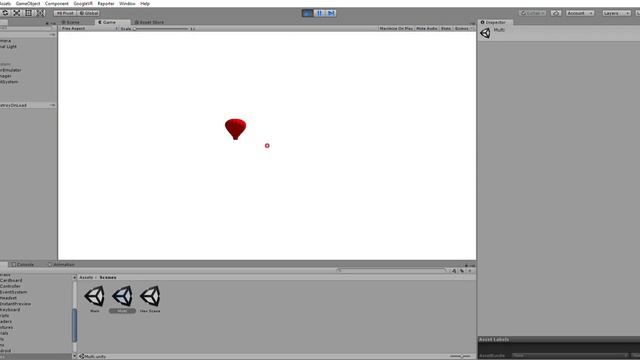Click the Unity scene icon in Inspector
Screen dimensions: 640x360
point(485,33)
